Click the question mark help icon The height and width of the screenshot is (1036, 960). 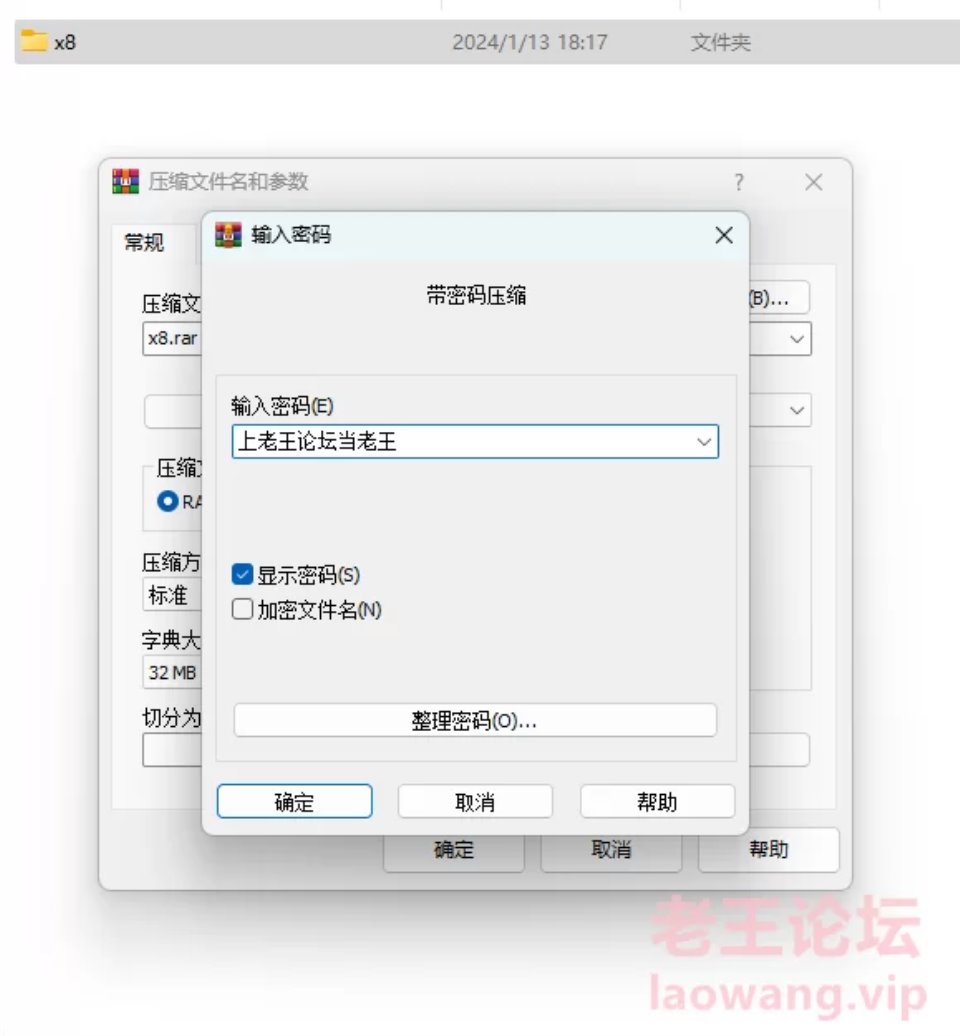[739, 182]
